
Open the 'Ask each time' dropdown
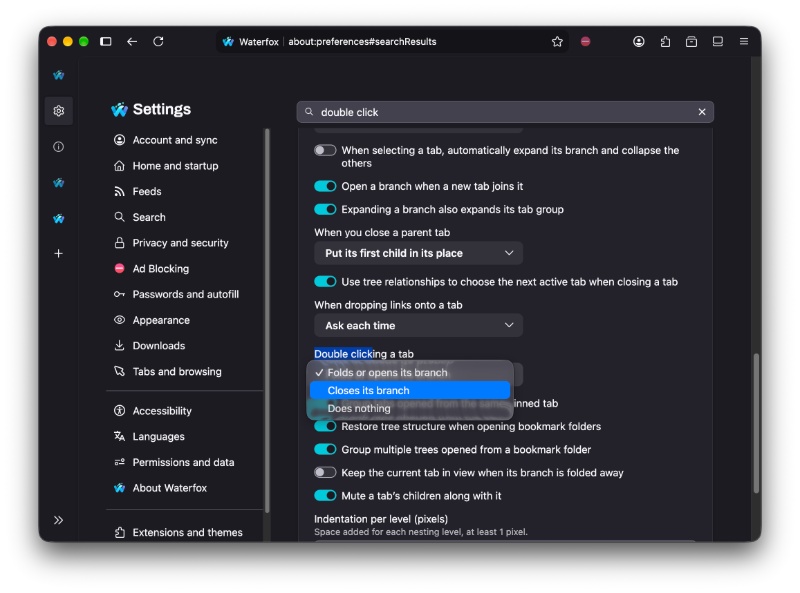418,326
